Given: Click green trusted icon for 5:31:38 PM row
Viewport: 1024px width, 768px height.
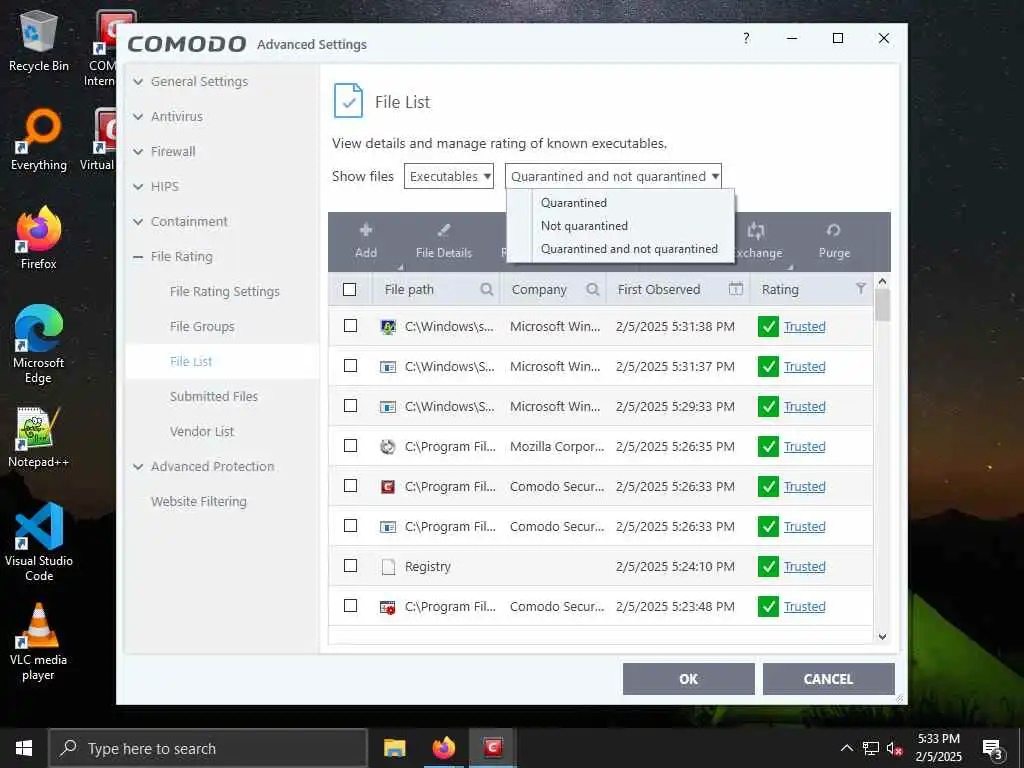Looking at the screenshot, I should (x=768, y=327).
